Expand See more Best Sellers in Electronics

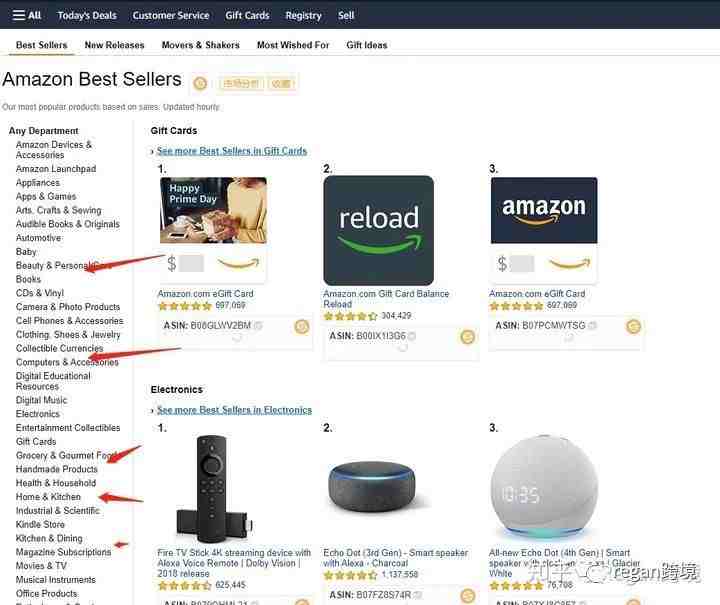[x=234, y=410]
